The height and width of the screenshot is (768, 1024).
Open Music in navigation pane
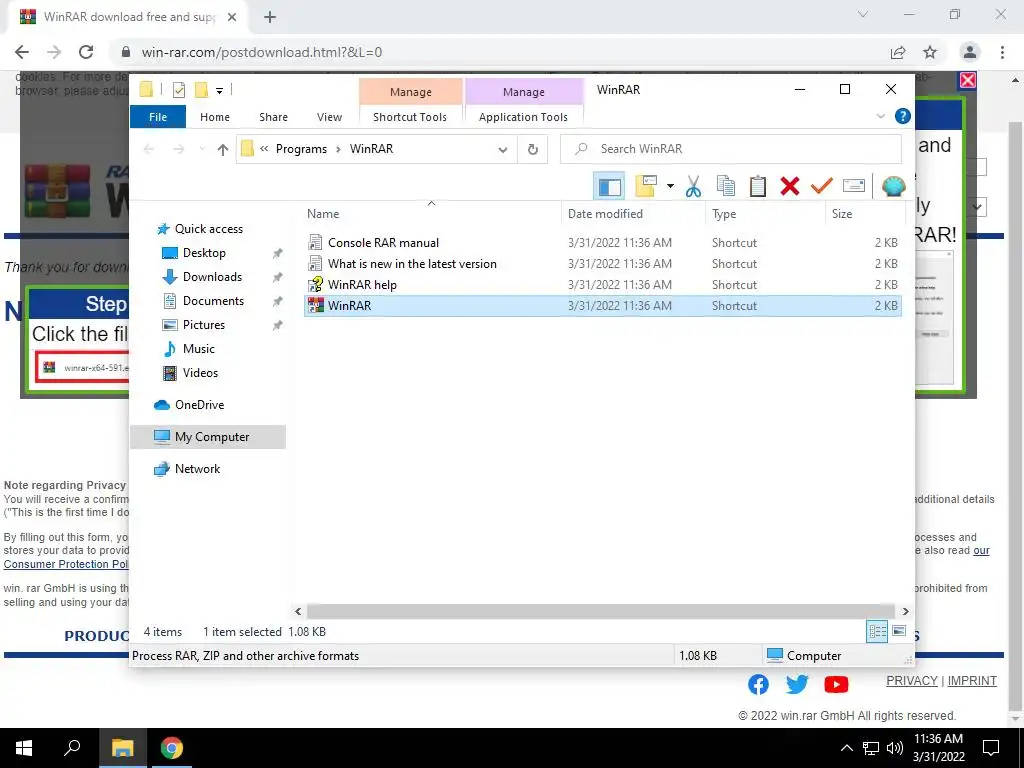pos(199,349)
